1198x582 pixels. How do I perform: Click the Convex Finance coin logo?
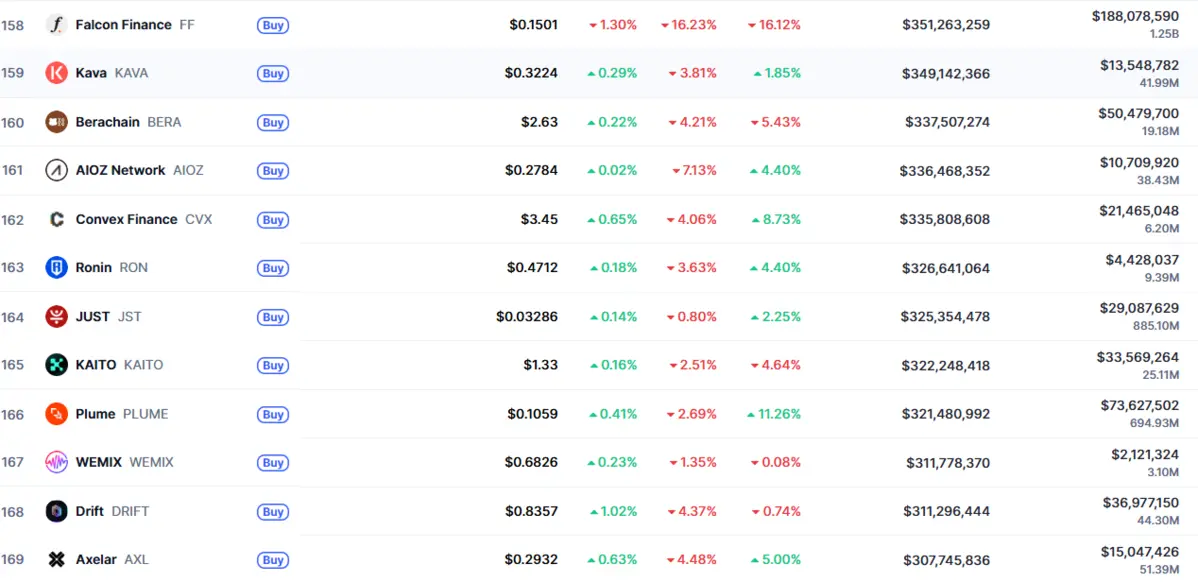[56, 219]
